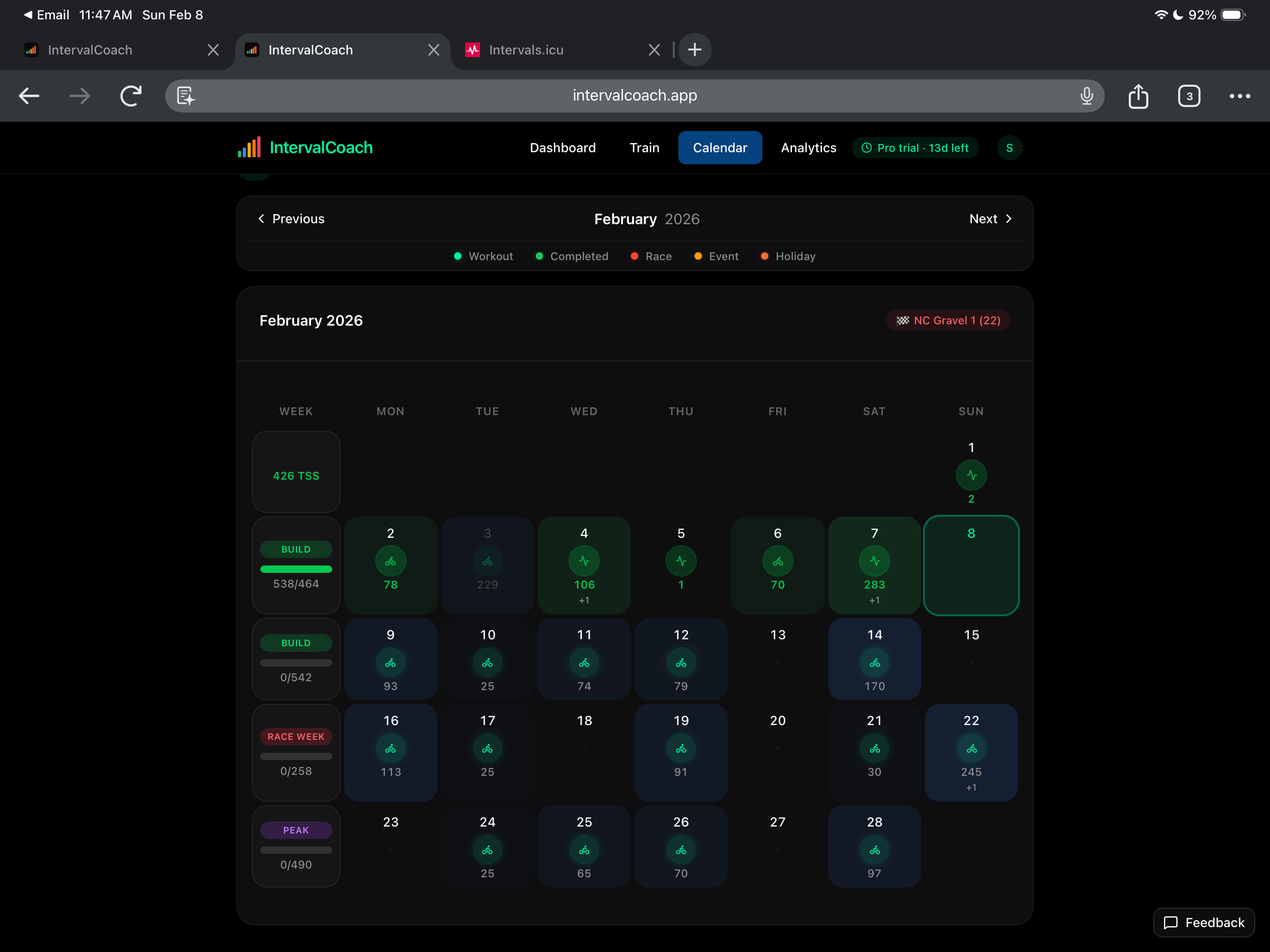Image resolution: width=1270 pixels, height=952 pixels.
Task: Open the browser more options menu
Action: pyautogui.click(x=1240, y=96)
